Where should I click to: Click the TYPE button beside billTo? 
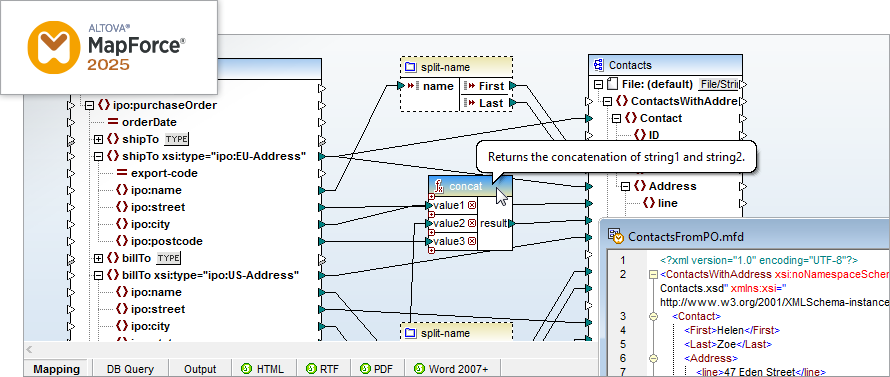(x=169, y=258)
